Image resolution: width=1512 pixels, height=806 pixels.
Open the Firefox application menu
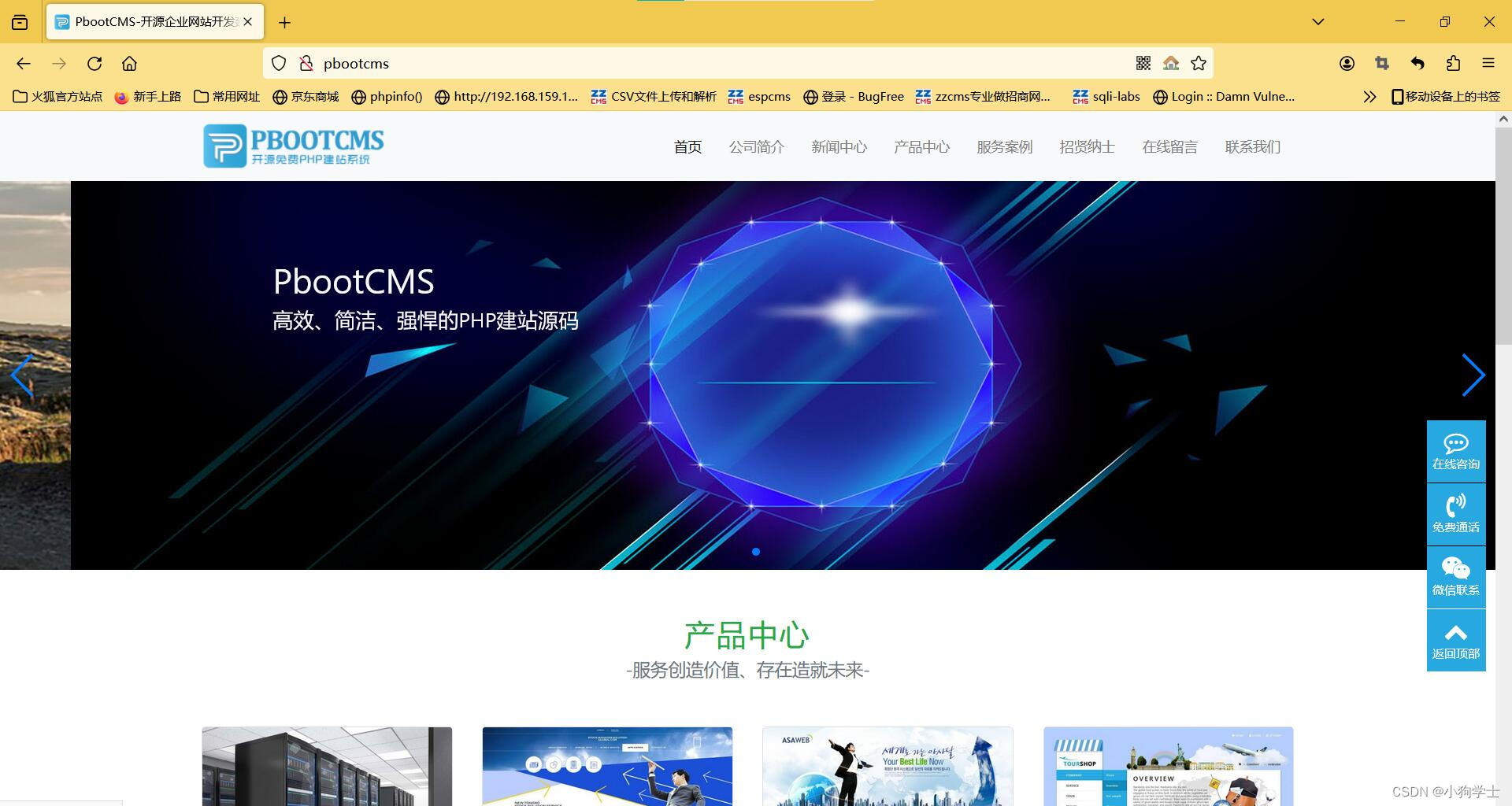click(1488, 64)
